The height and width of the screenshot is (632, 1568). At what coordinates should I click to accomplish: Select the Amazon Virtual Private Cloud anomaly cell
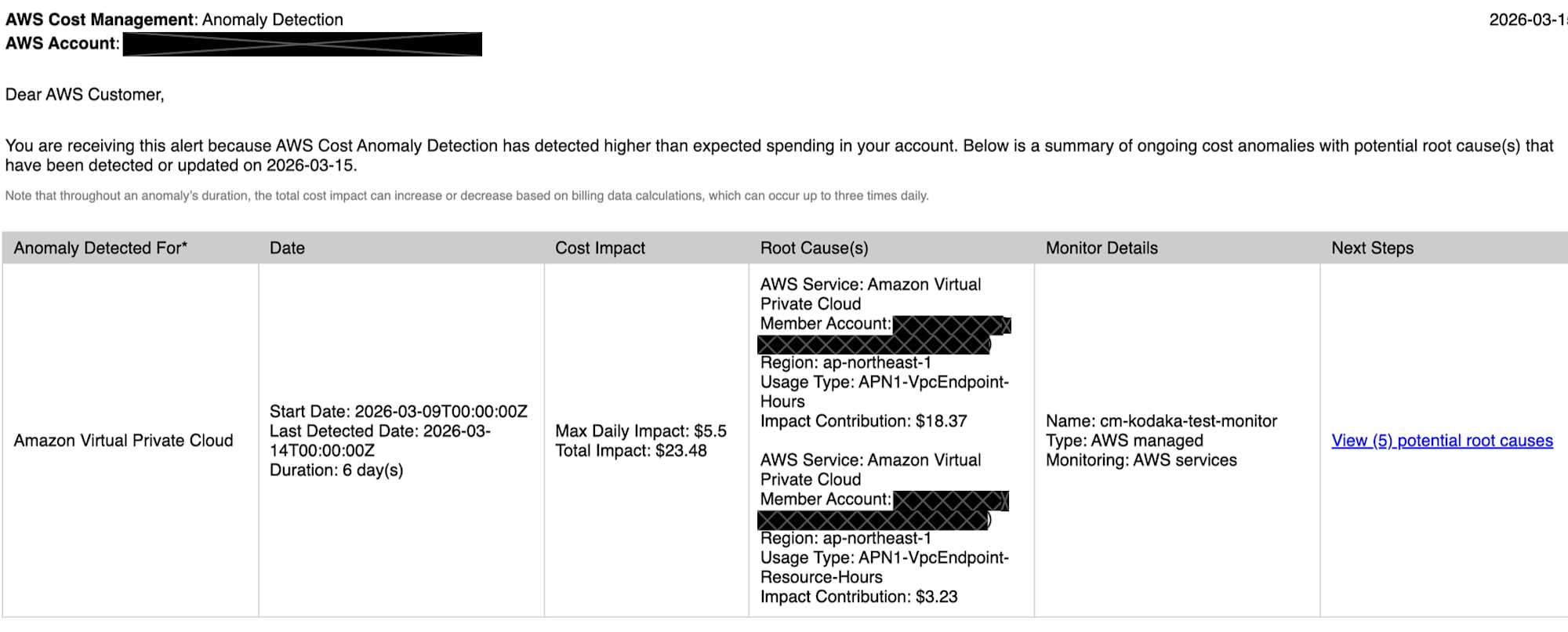point(123,441)
